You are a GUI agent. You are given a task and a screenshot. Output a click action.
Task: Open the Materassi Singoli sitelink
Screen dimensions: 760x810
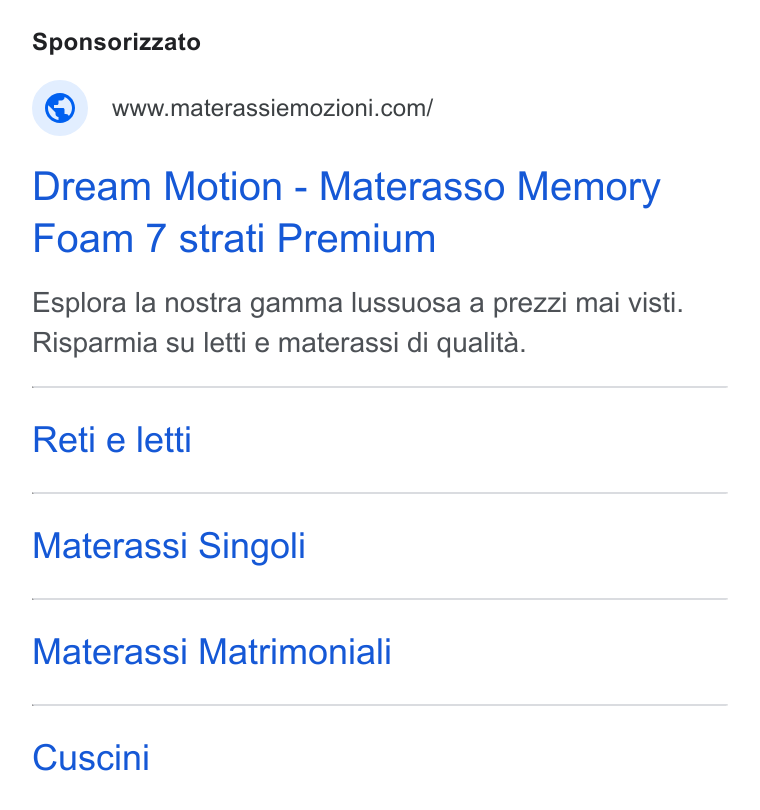coord(169,546)
